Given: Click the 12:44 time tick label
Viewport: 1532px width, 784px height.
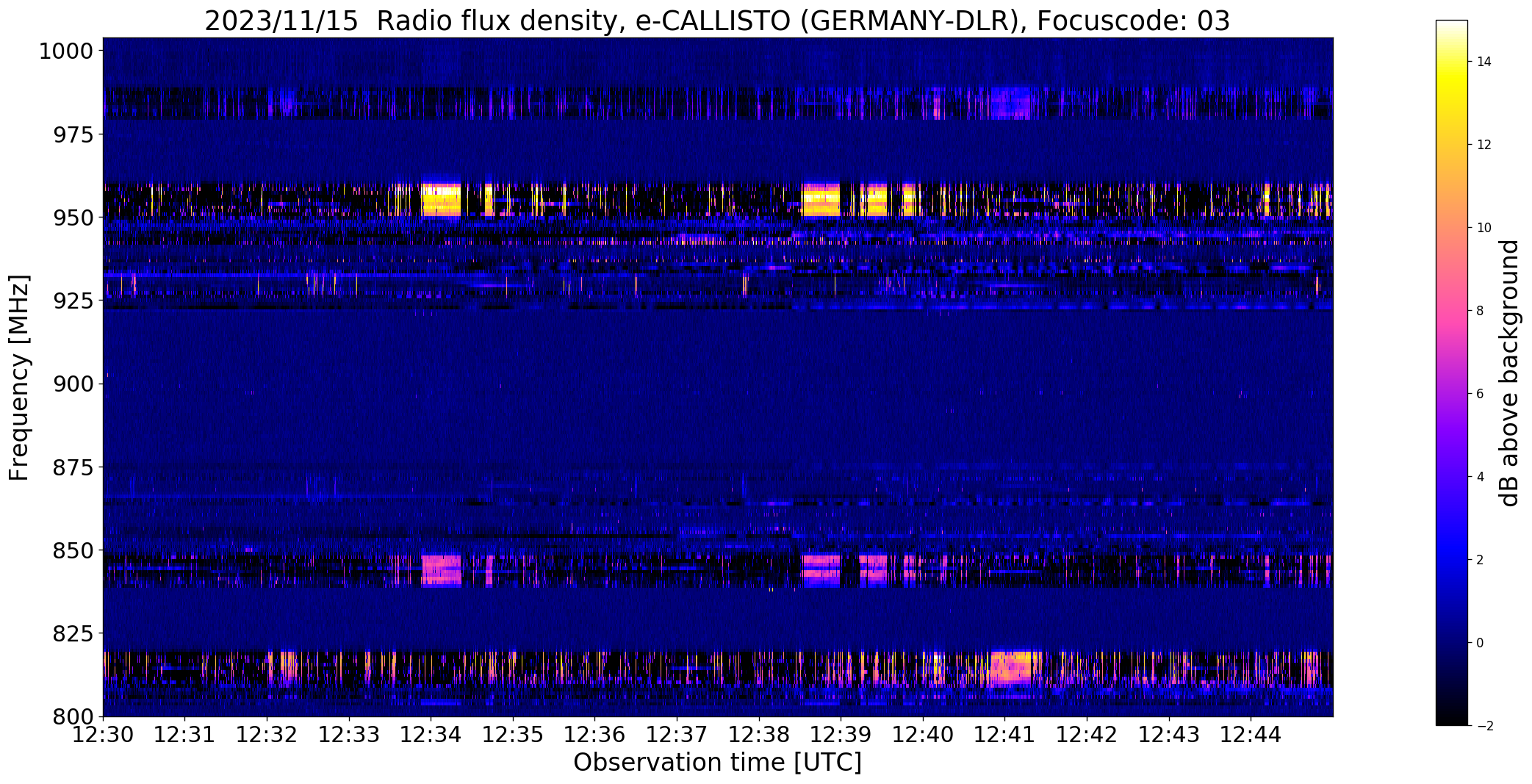Looking at the screenshot, I should coord(1251,734).
